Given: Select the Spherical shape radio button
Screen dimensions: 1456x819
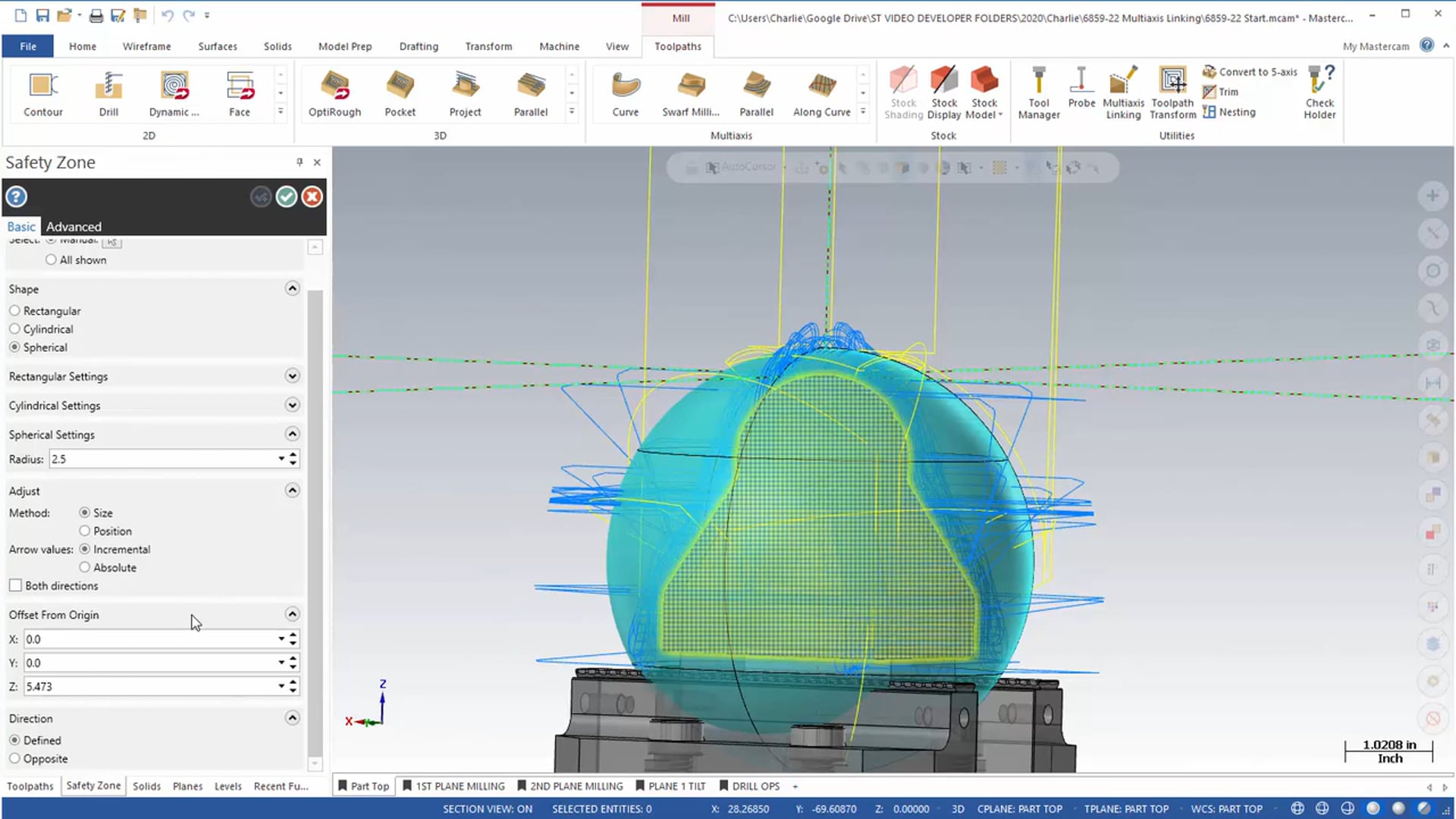Looking at the screenshot, I should [15, 347].
